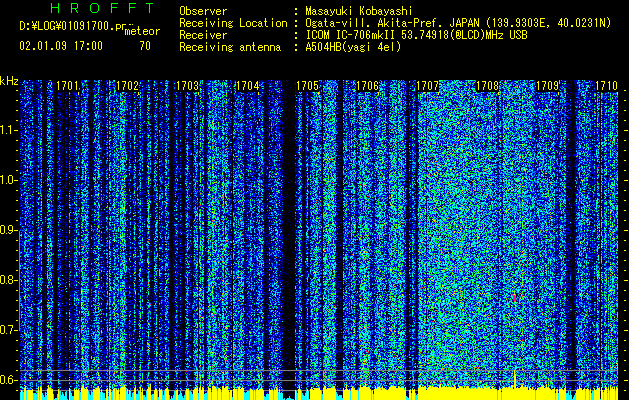Click the 1703 time marker
The width and height of the screenshot is (629, 400).
[x=187, y=86]
